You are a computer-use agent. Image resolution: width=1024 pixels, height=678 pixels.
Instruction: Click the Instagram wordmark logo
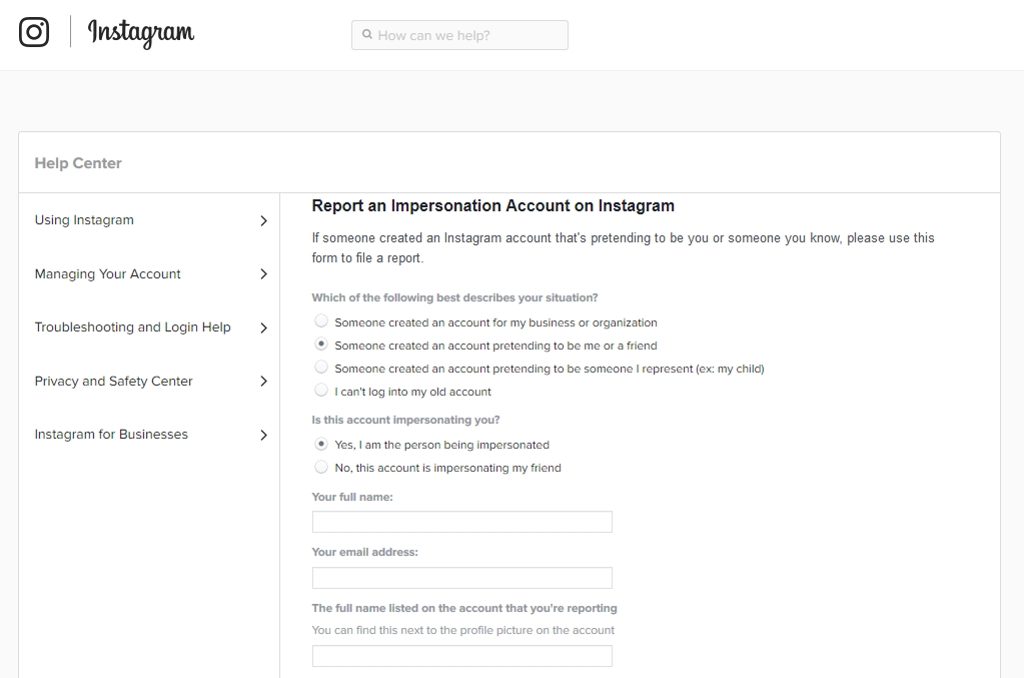tap(141, 33)
